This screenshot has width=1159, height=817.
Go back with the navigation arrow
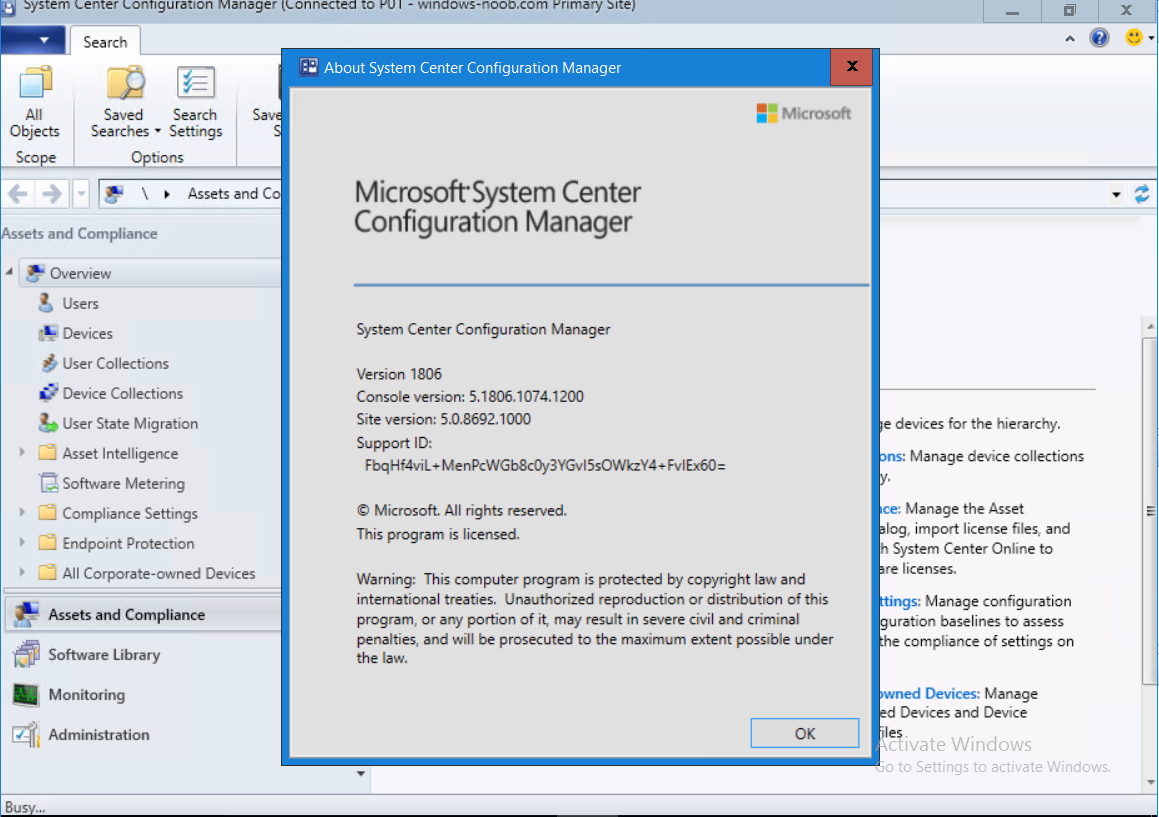[18, 194]
